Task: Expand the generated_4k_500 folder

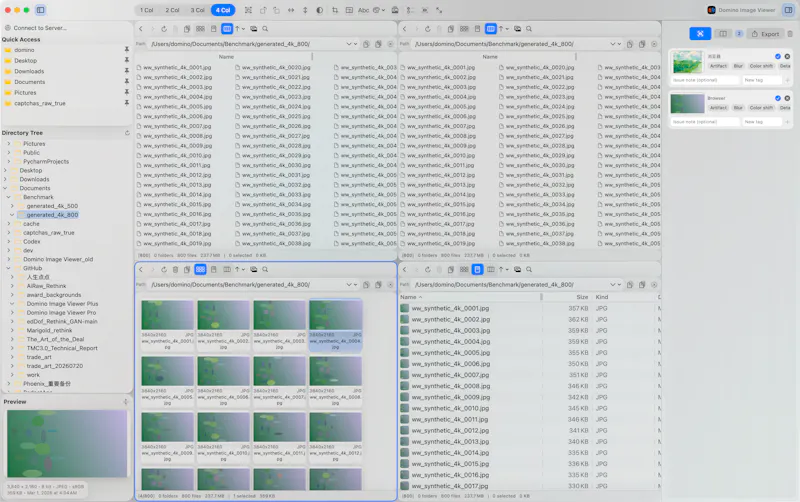Action: [x=12, y=206]
